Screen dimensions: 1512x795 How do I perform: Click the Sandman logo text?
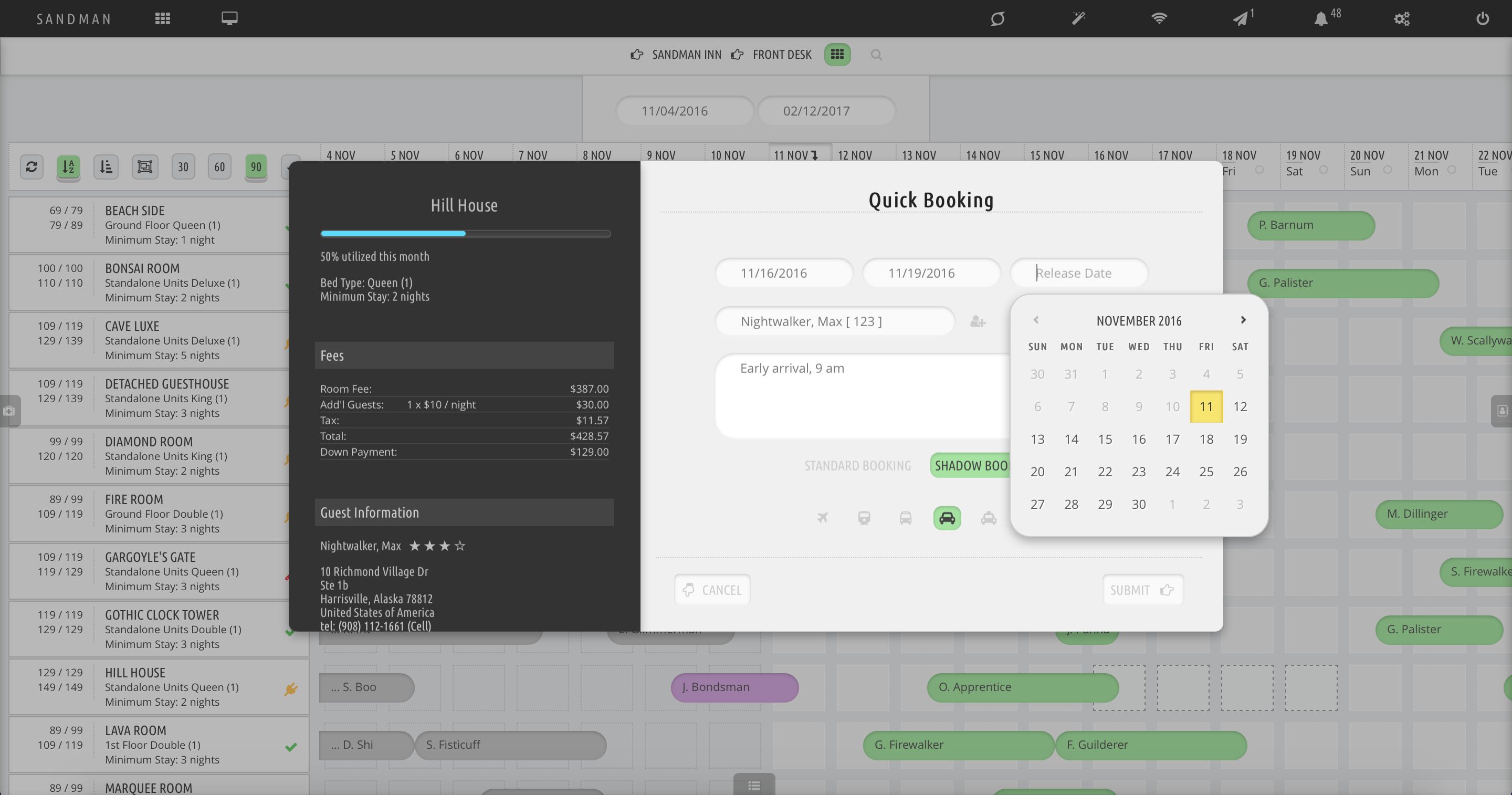[x=74, y=19]
